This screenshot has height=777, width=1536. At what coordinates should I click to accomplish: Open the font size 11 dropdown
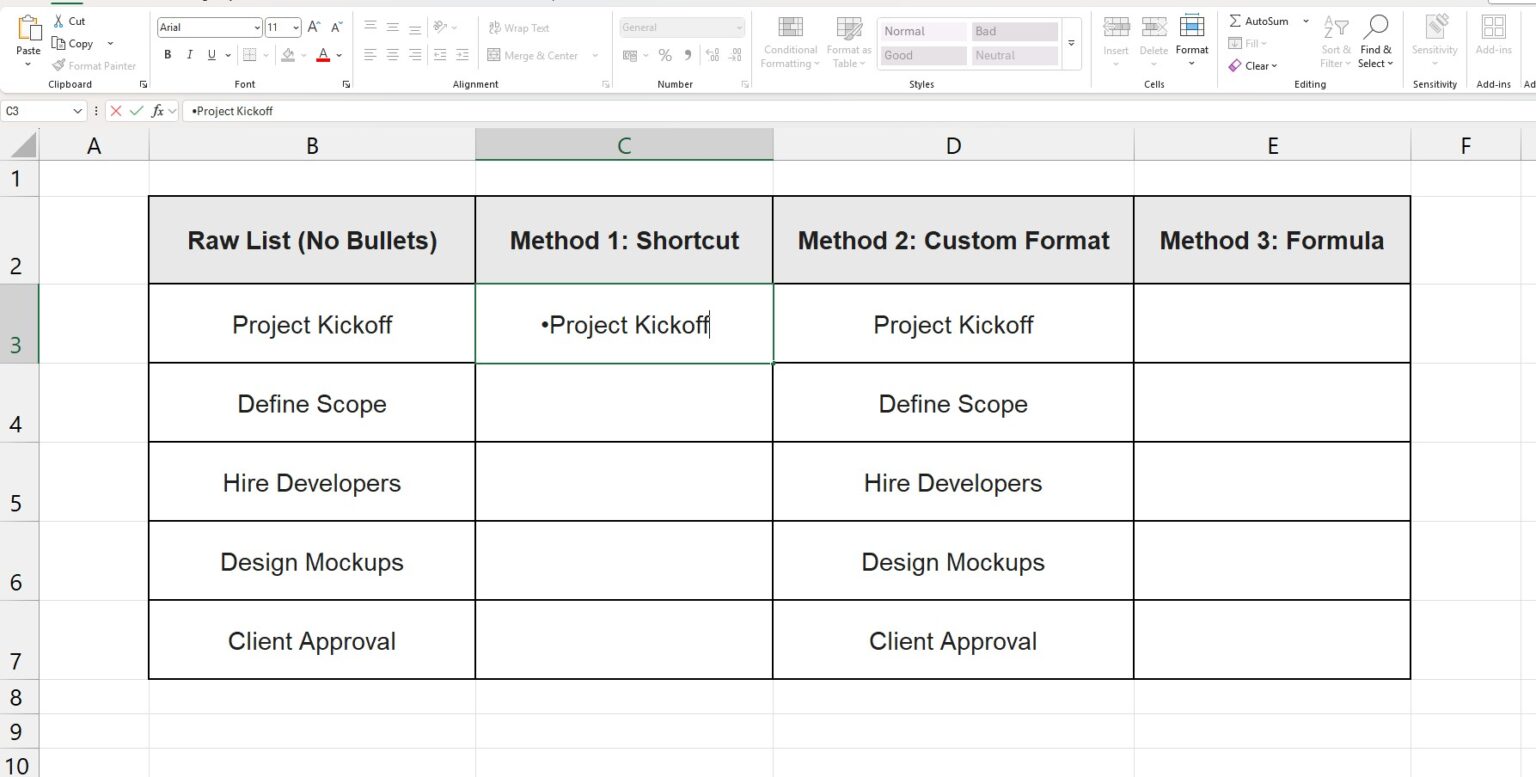click(296, 28)
